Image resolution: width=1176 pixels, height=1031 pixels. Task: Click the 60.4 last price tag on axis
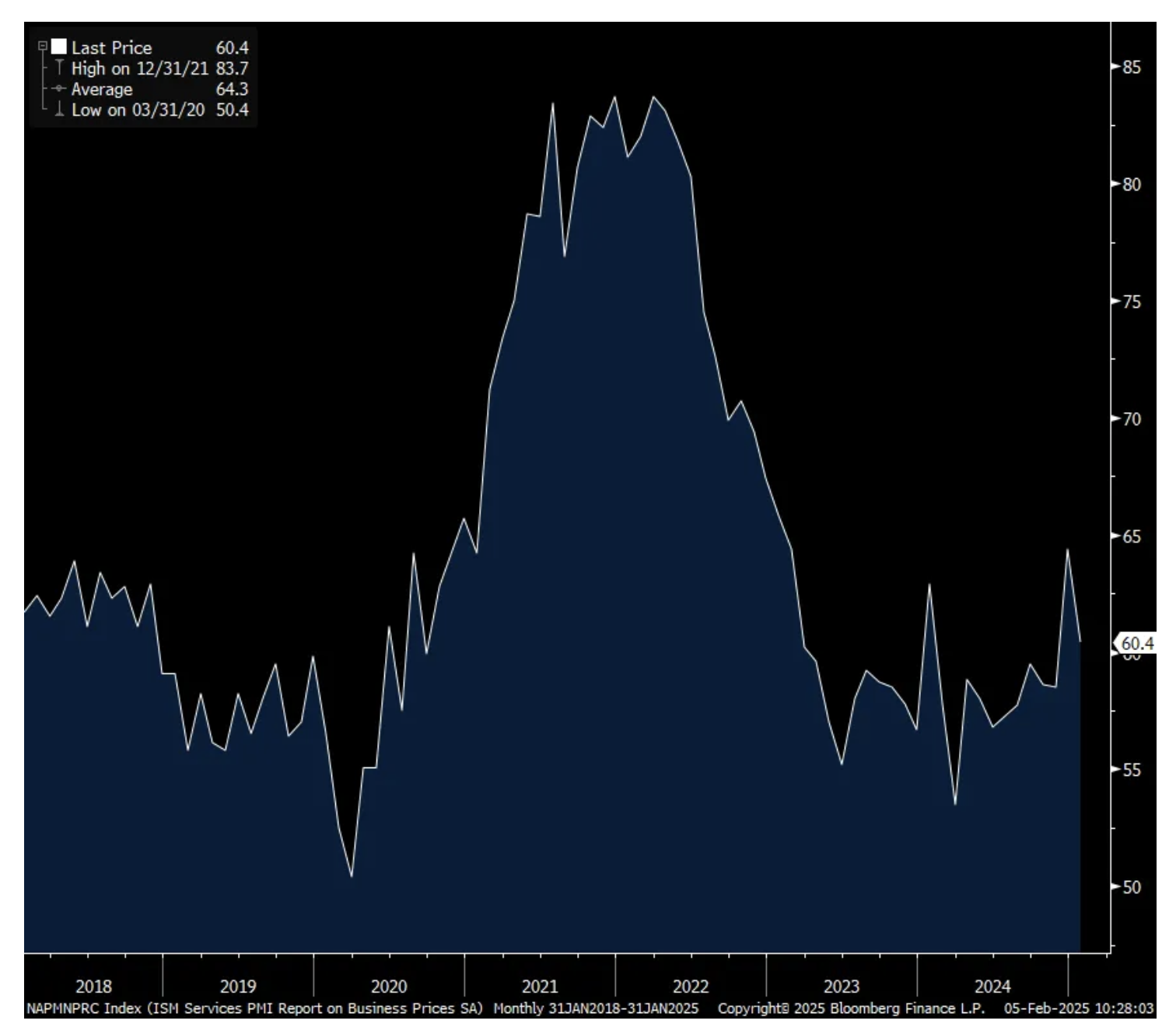point(1136,643)
